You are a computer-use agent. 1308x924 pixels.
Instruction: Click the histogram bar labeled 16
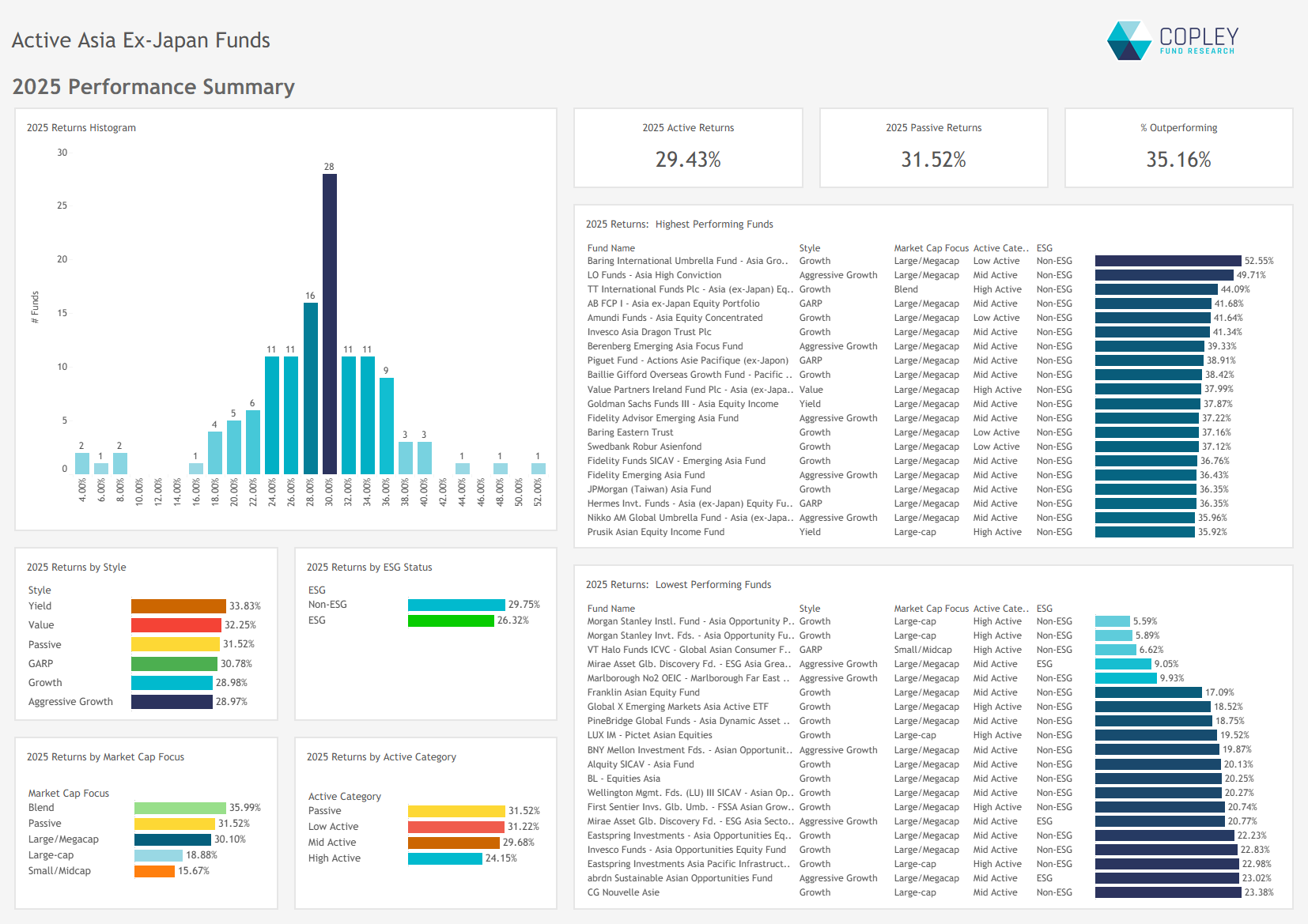click(x=310, y=388)
